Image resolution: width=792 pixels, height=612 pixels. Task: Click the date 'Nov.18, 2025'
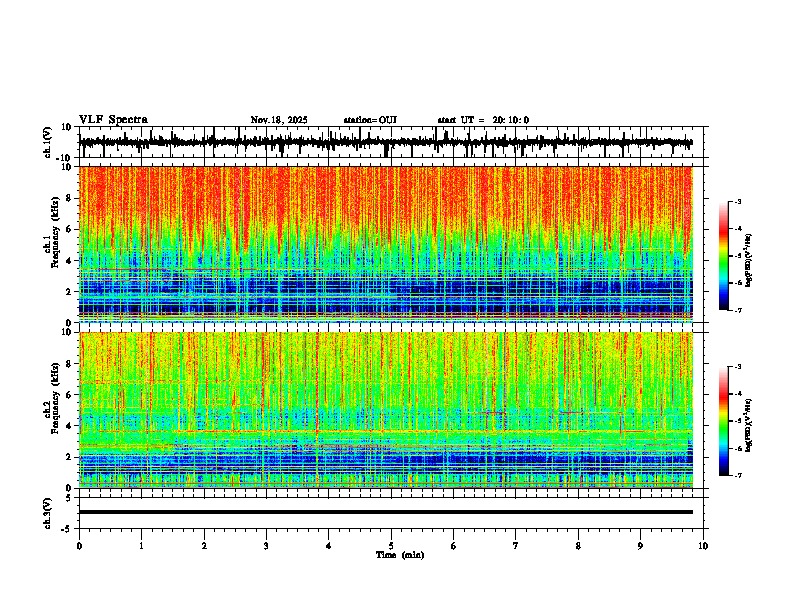click(x=279, y=120)
